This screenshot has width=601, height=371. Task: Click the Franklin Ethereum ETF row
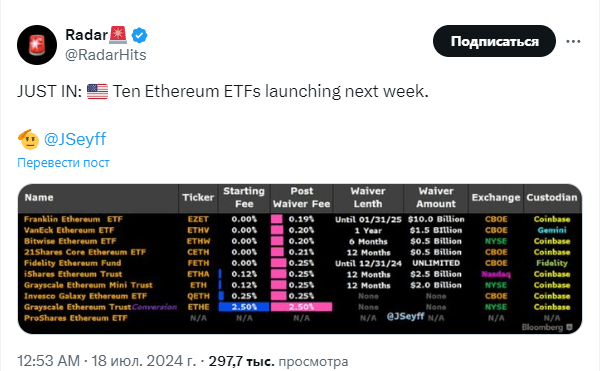(x=300, y=219)
